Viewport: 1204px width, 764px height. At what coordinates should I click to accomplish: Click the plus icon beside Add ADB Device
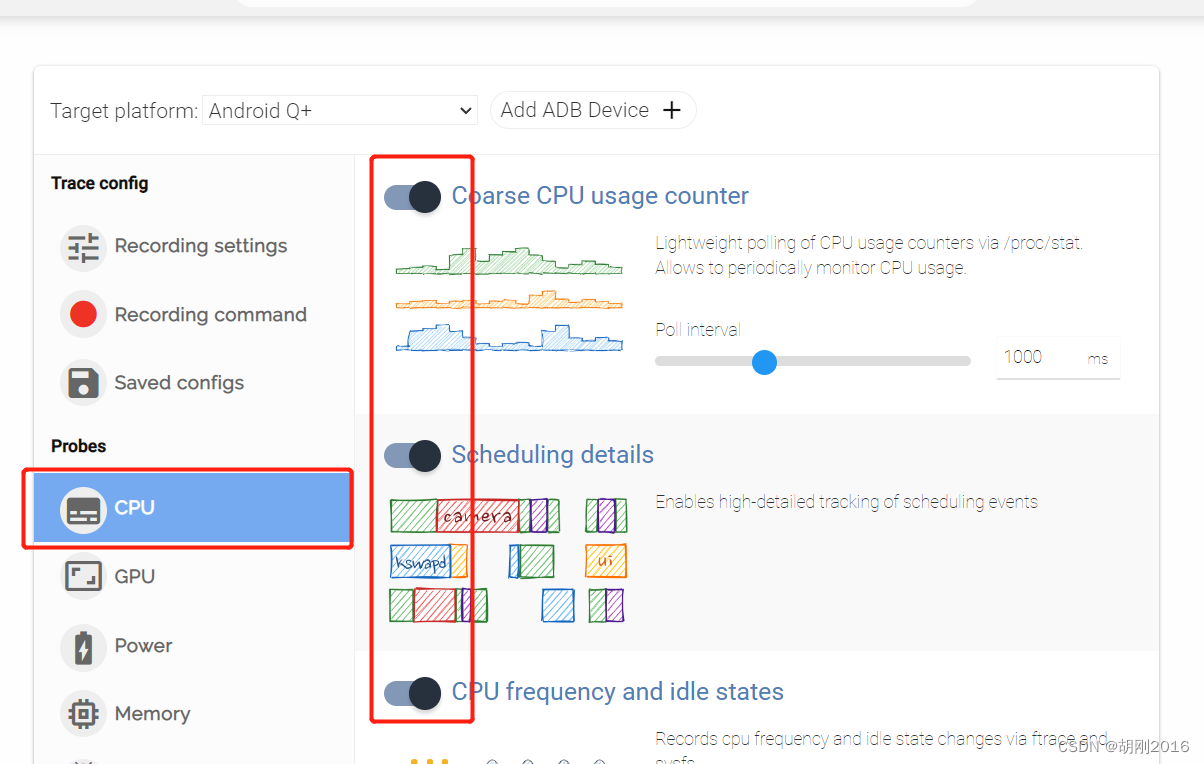tap(672, 110)
